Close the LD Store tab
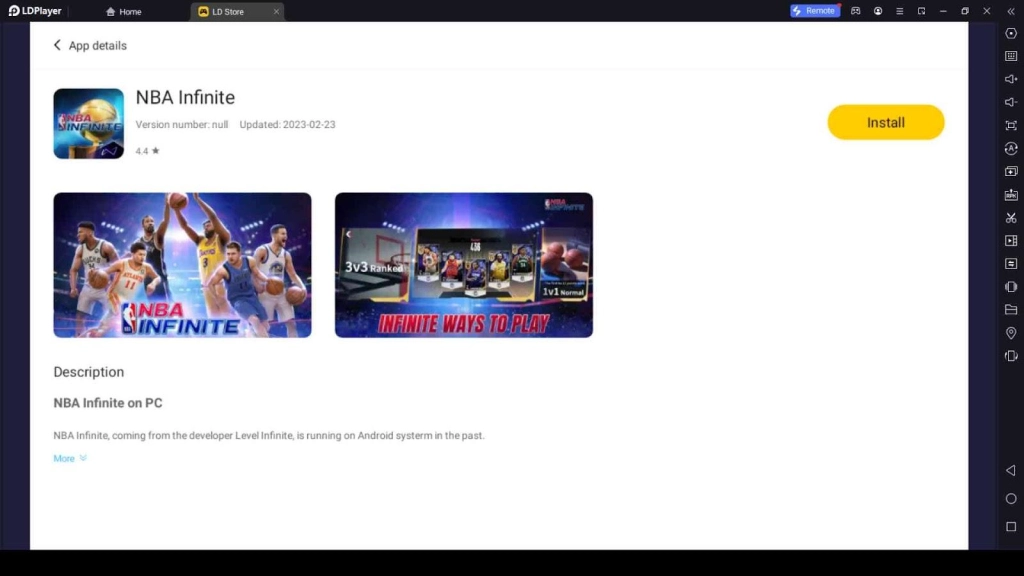Screen dimensions: 1024x576 click(276, 12)
